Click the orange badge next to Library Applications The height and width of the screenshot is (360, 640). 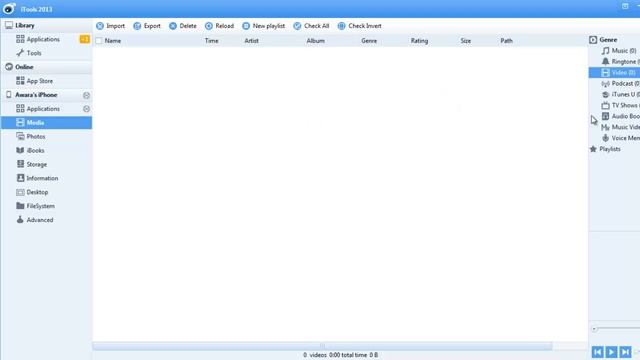84,39
